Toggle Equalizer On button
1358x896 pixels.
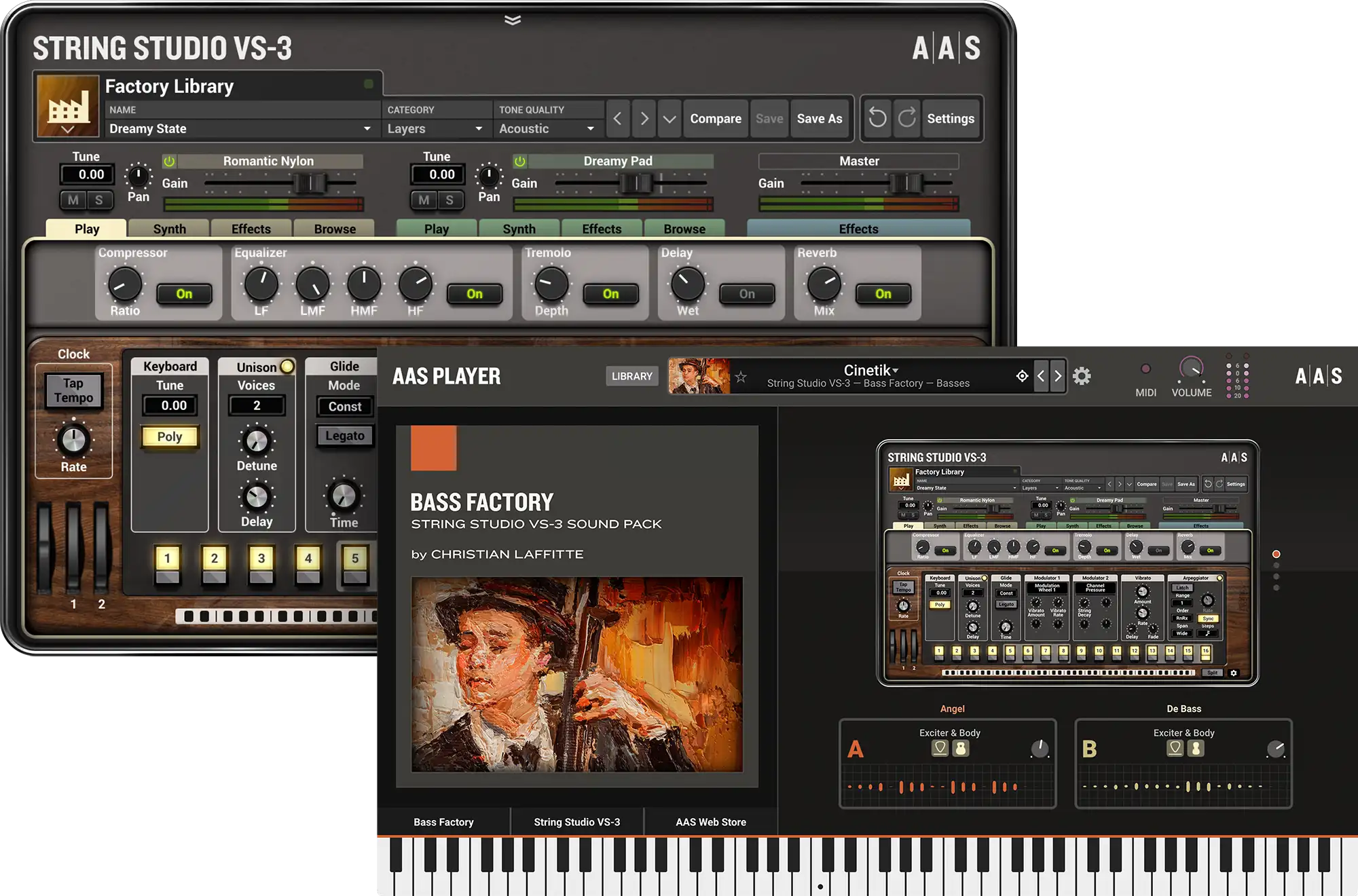475,294
